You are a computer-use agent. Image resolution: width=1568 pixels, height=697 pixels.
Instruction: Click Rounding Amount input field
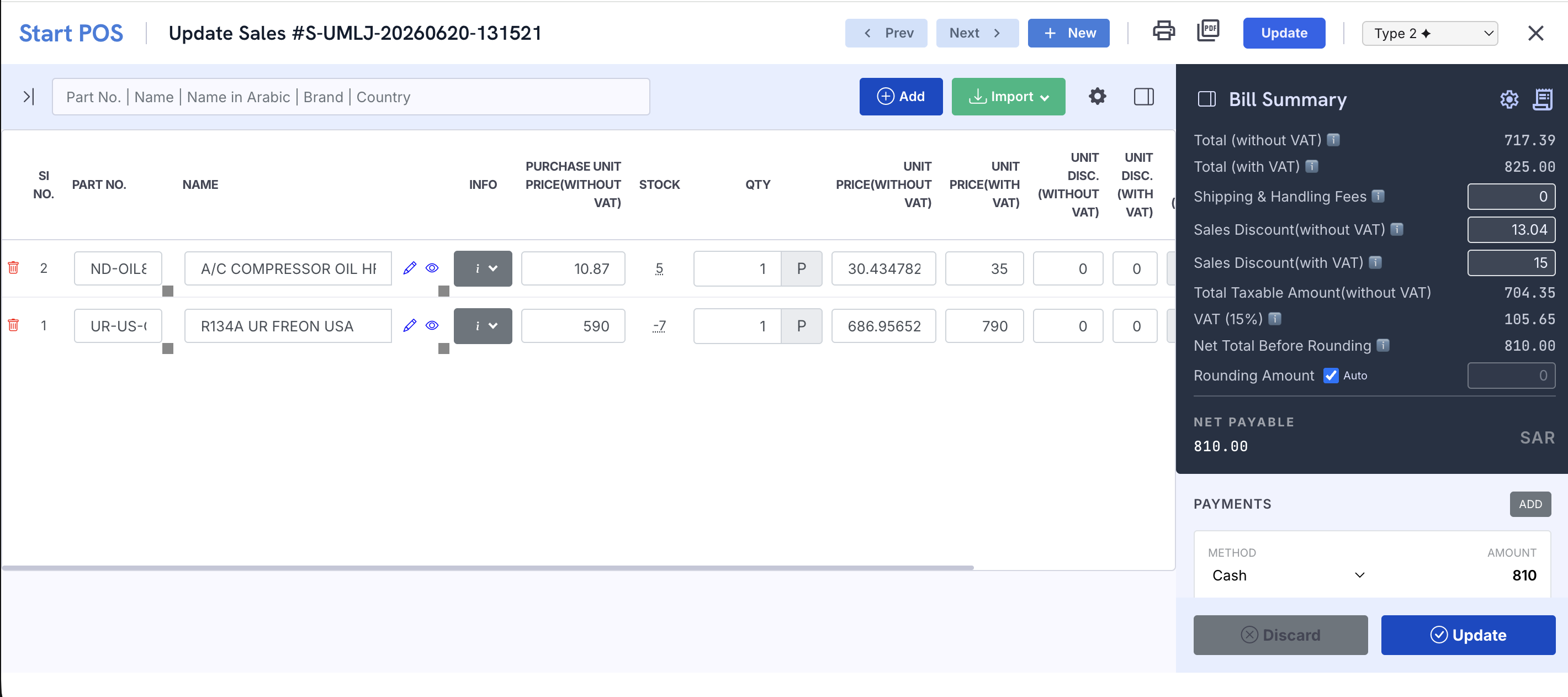pyautogui.click(x=1511, y=376)
